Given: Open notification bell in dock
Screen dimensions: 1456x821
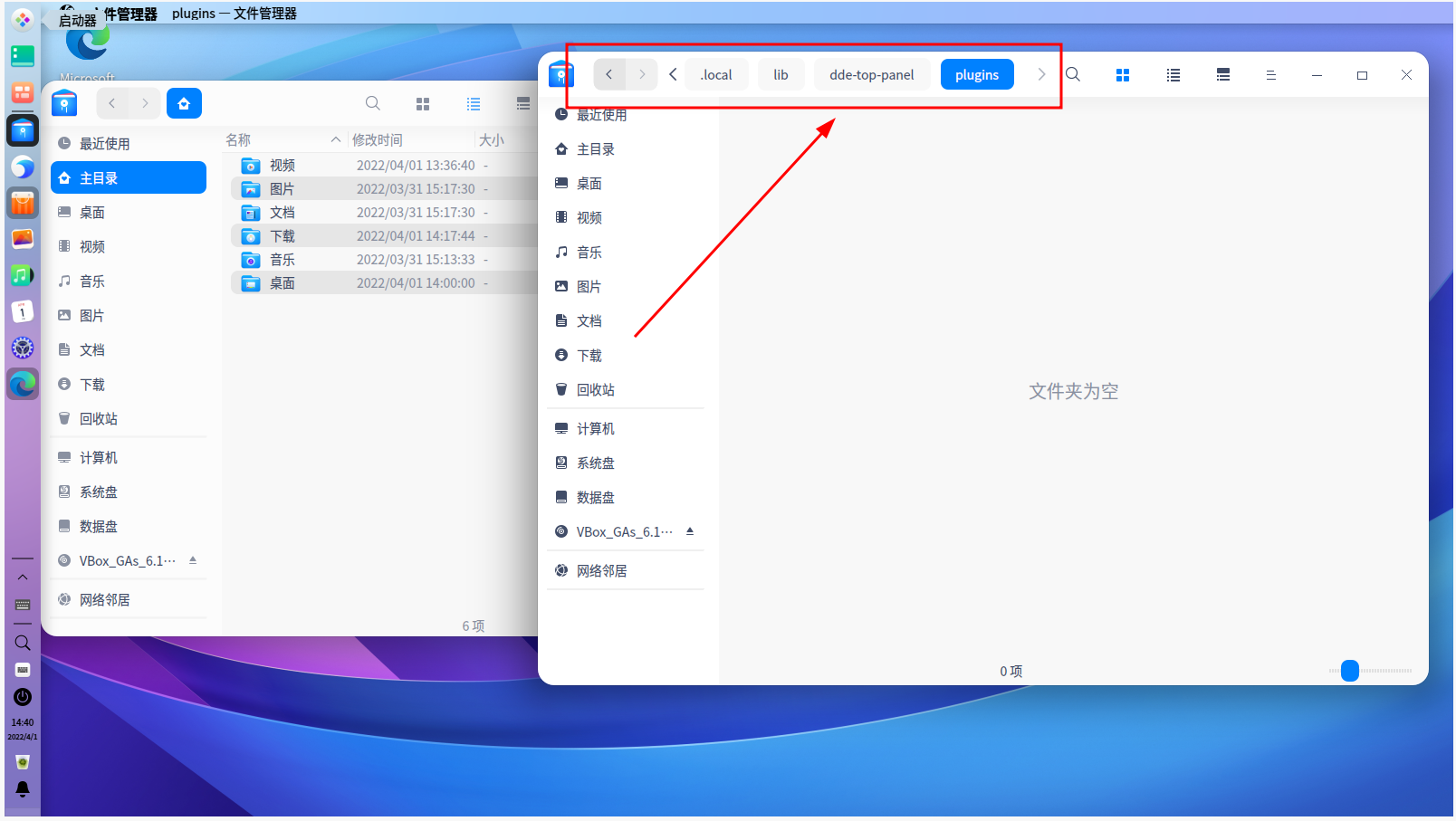Looking at the screenshot, I should point(23,789).
